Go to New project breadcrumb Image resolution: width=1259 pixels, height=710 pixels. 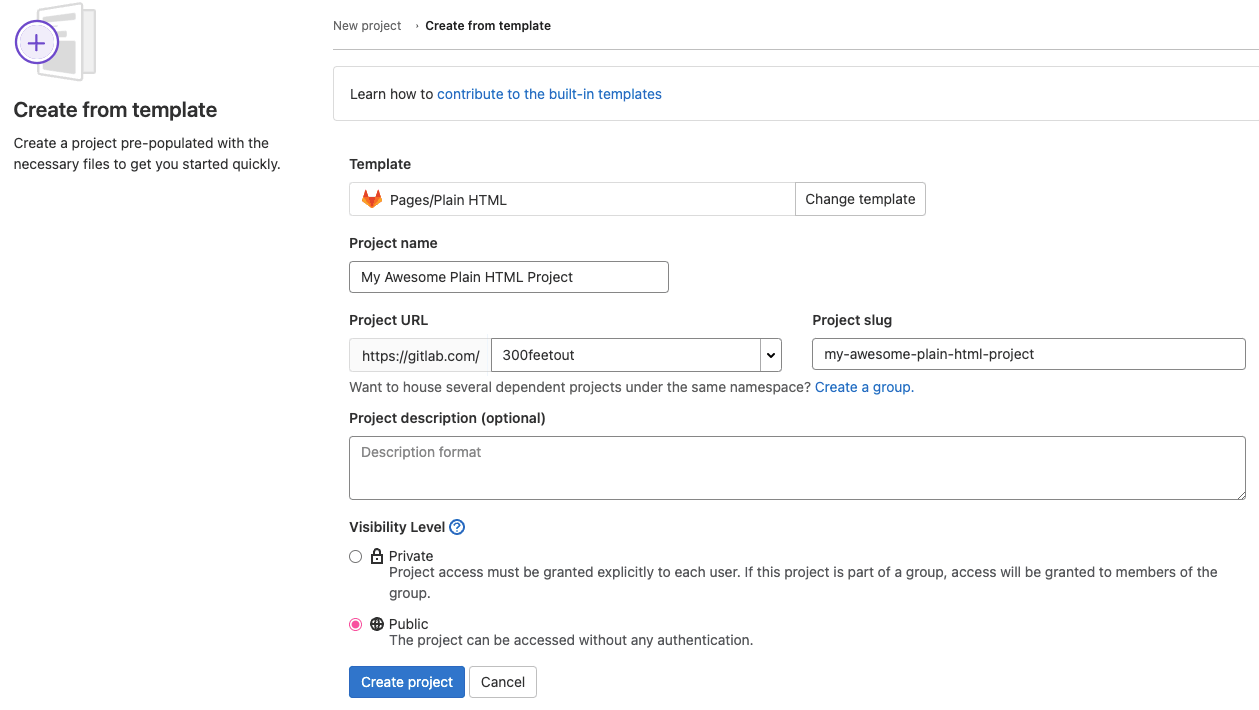(367, 26)
